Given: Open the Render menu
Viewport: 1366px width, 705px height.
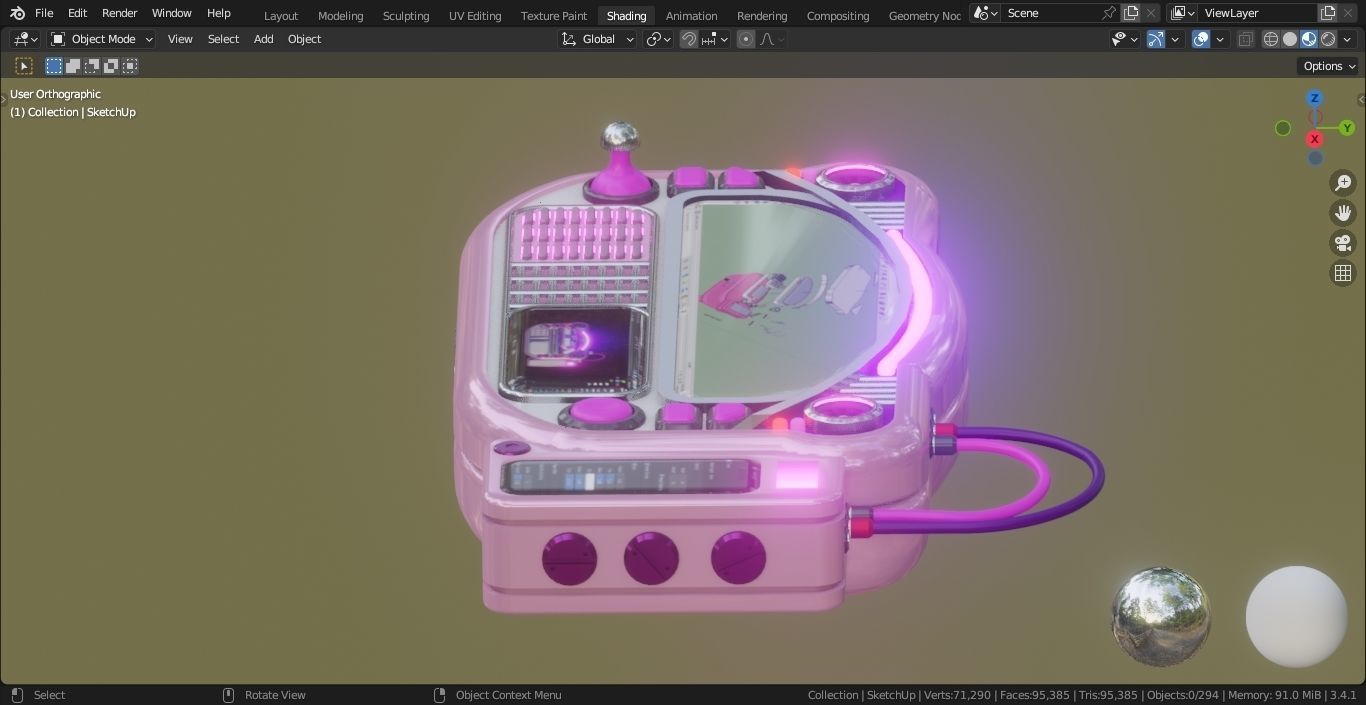Looking at the screenshot, I should click(119, 13).
